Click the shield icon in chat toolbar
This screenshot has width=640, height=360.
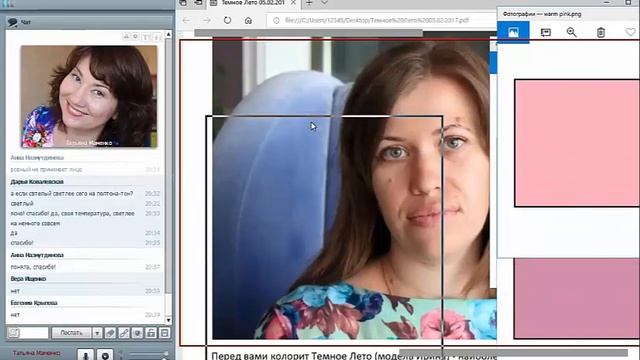click(x=138, y=333)
